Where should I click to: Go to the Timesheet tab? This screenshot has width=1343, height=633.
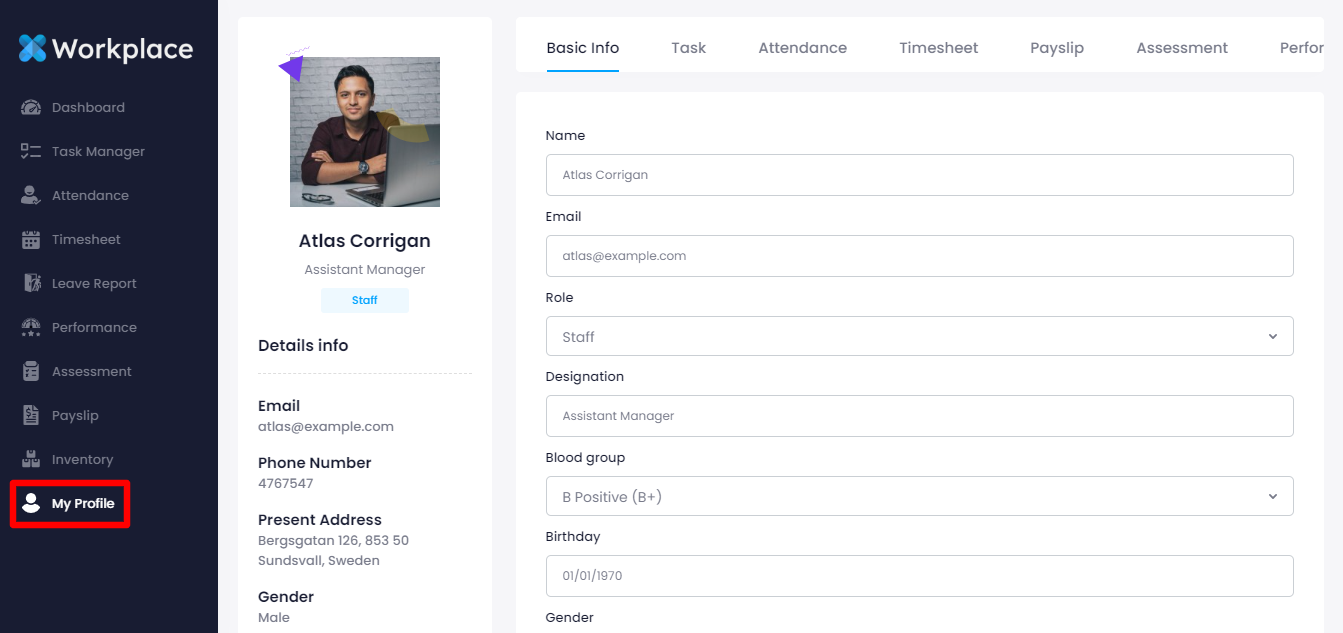[x=938, y=48]
